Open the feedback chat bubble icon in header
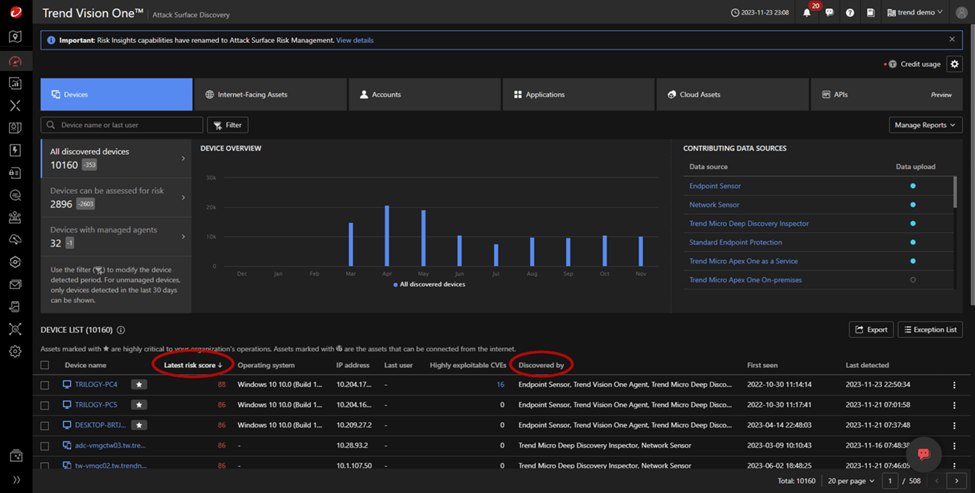The width and height of the screenshot is (975, 493). (829, 12)
